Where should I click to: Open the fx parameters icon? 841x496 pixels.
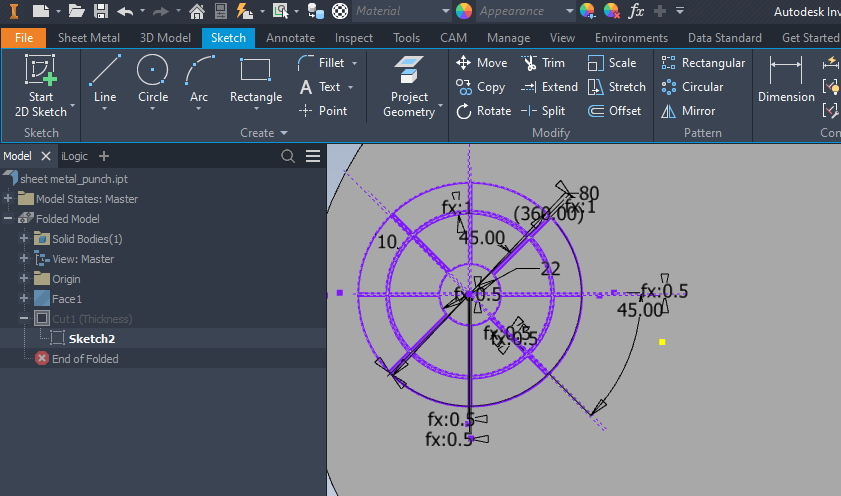click(x=636, y=11)
